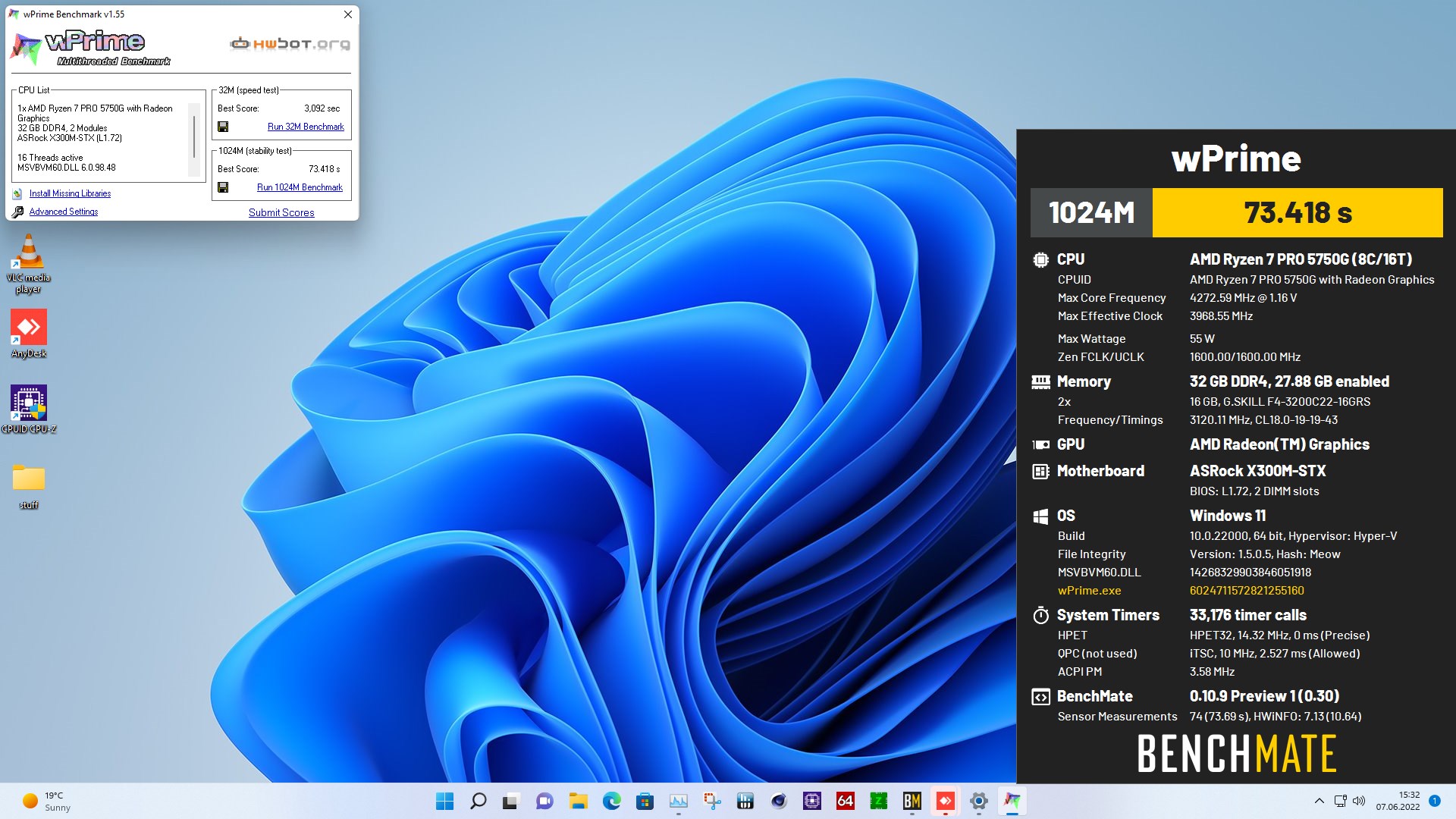
Task: Open Install Missing Libraries link
Action: pos(70,193)
